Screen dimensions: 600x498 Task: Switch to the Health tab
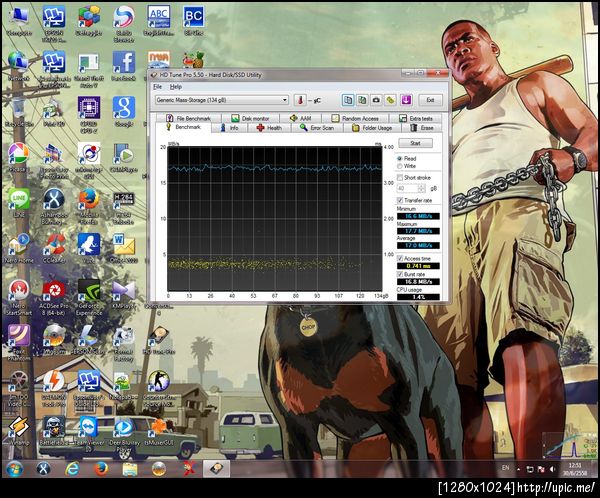[x=269, y=128]
